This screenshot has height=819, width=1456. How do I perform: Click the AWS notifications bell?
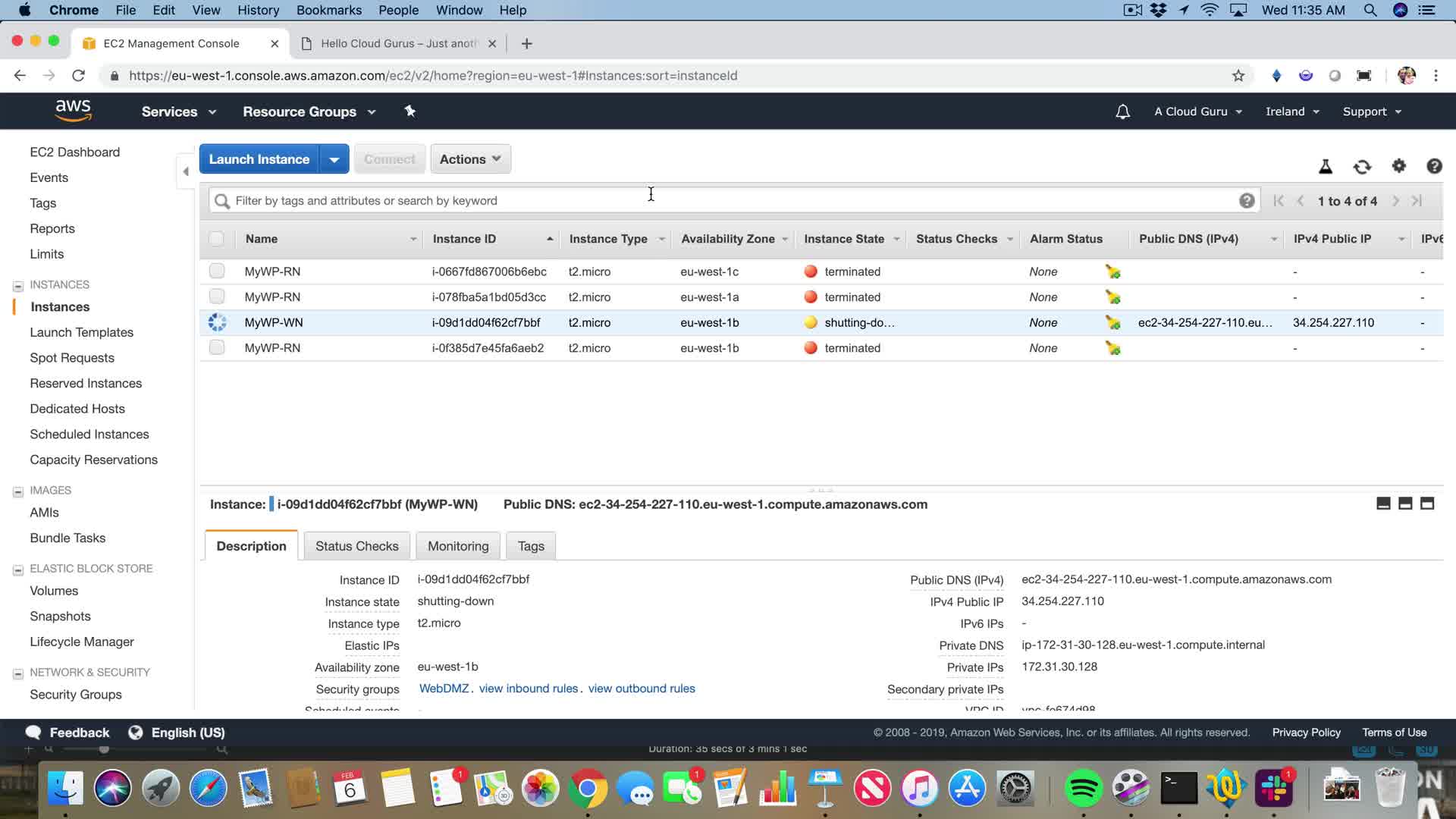click(x=1122, y=111)
